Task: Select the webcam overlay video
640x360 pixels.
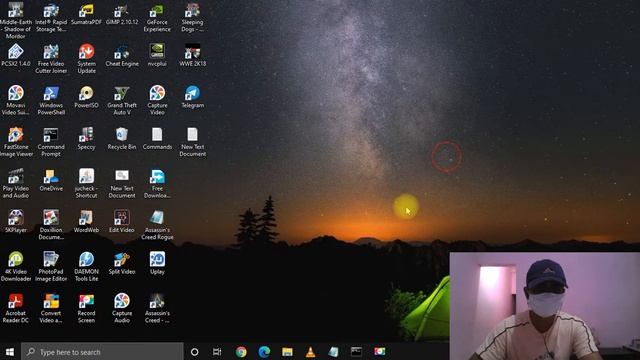Action: pos(544,306)
